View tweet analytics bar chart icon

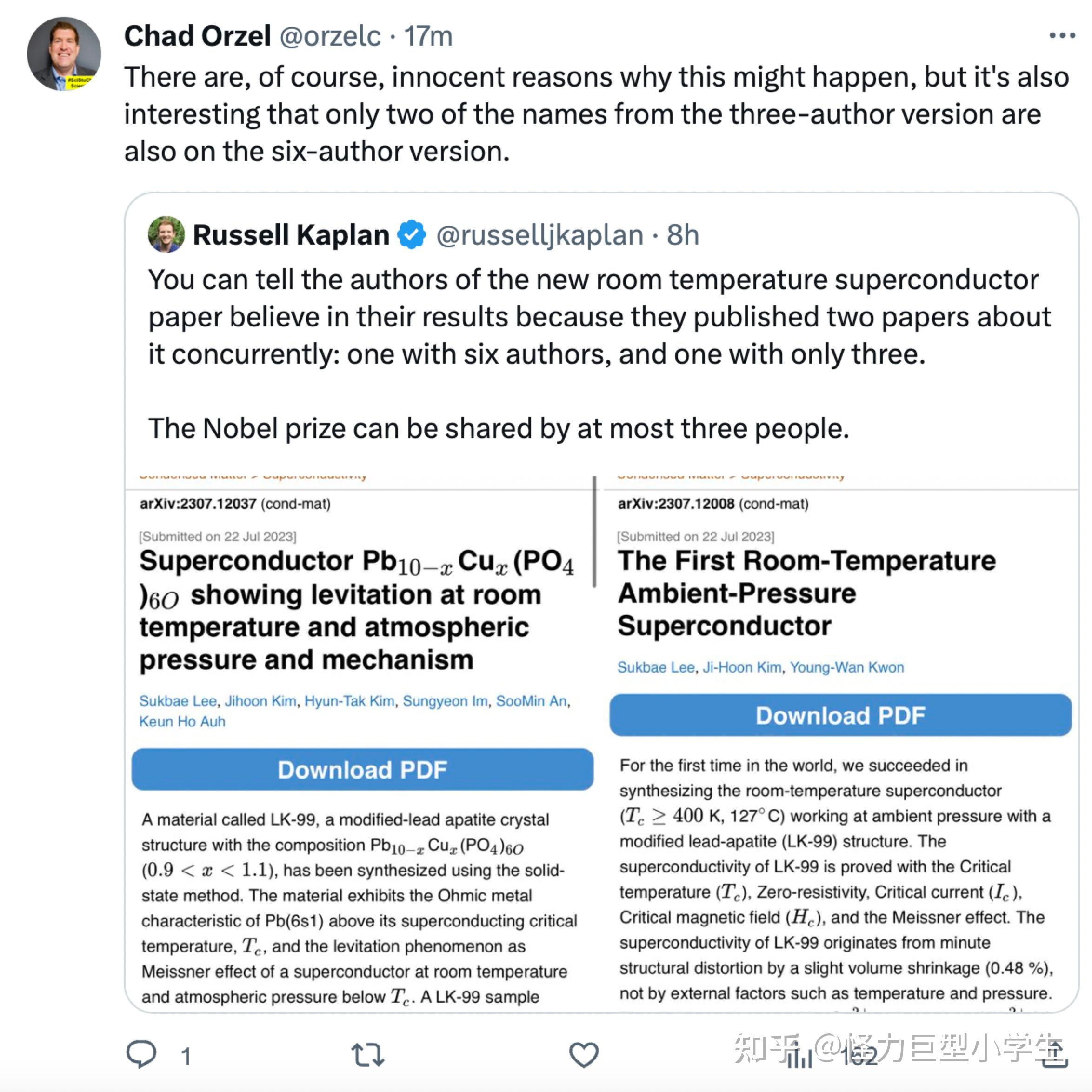[800, 1055]
